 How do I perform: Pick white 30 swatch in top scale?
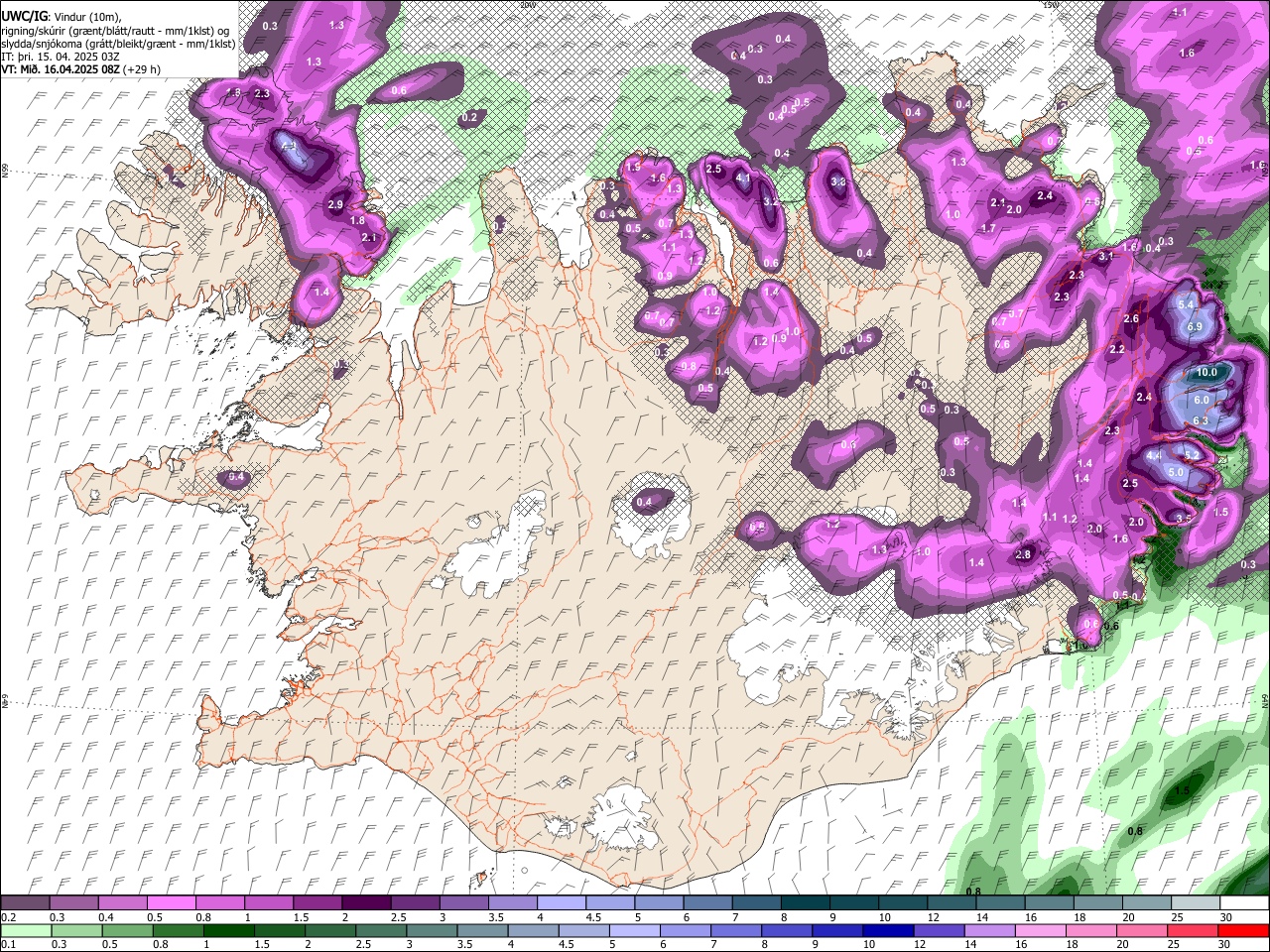click(x=1244, y=903)
